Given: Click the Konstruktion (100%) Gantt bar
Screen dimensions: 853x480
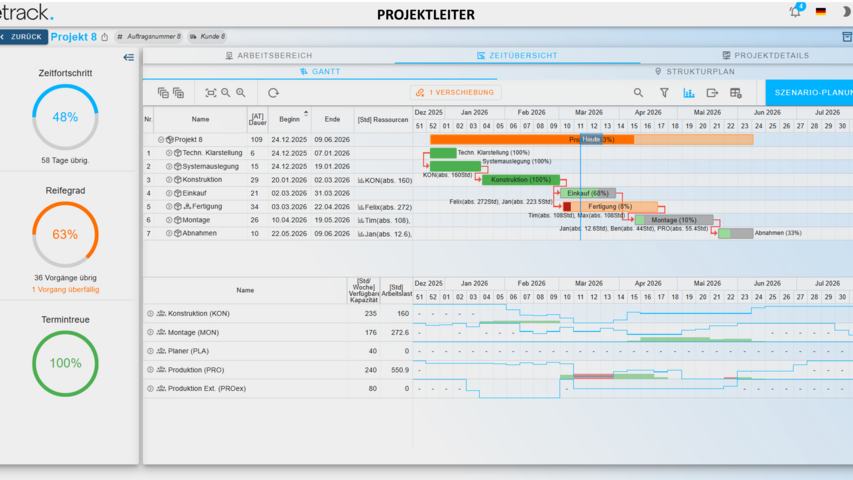Looking at the screenshot, I should pyautogui.click(x=521, y=180).
